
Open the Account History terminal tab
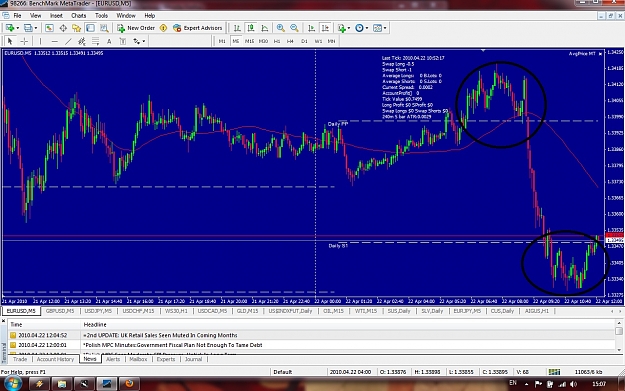click(55, 359)
